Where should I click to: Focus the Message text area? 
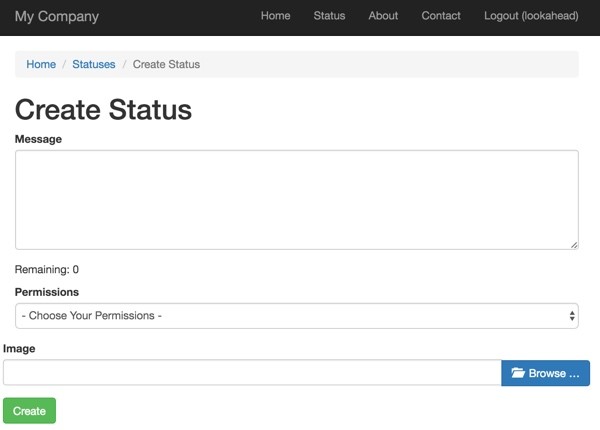(x=297, y=200)
